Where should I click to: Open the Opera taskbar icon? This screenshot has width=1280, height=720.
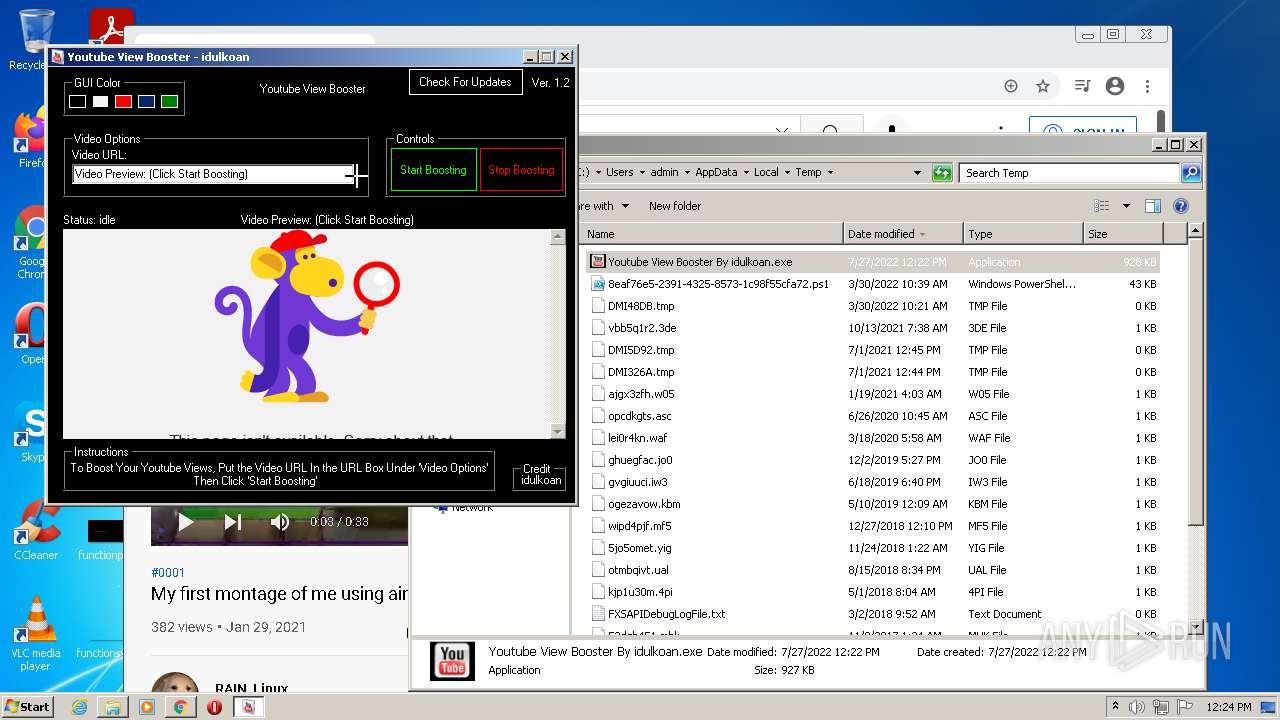[x=214, y=707]
